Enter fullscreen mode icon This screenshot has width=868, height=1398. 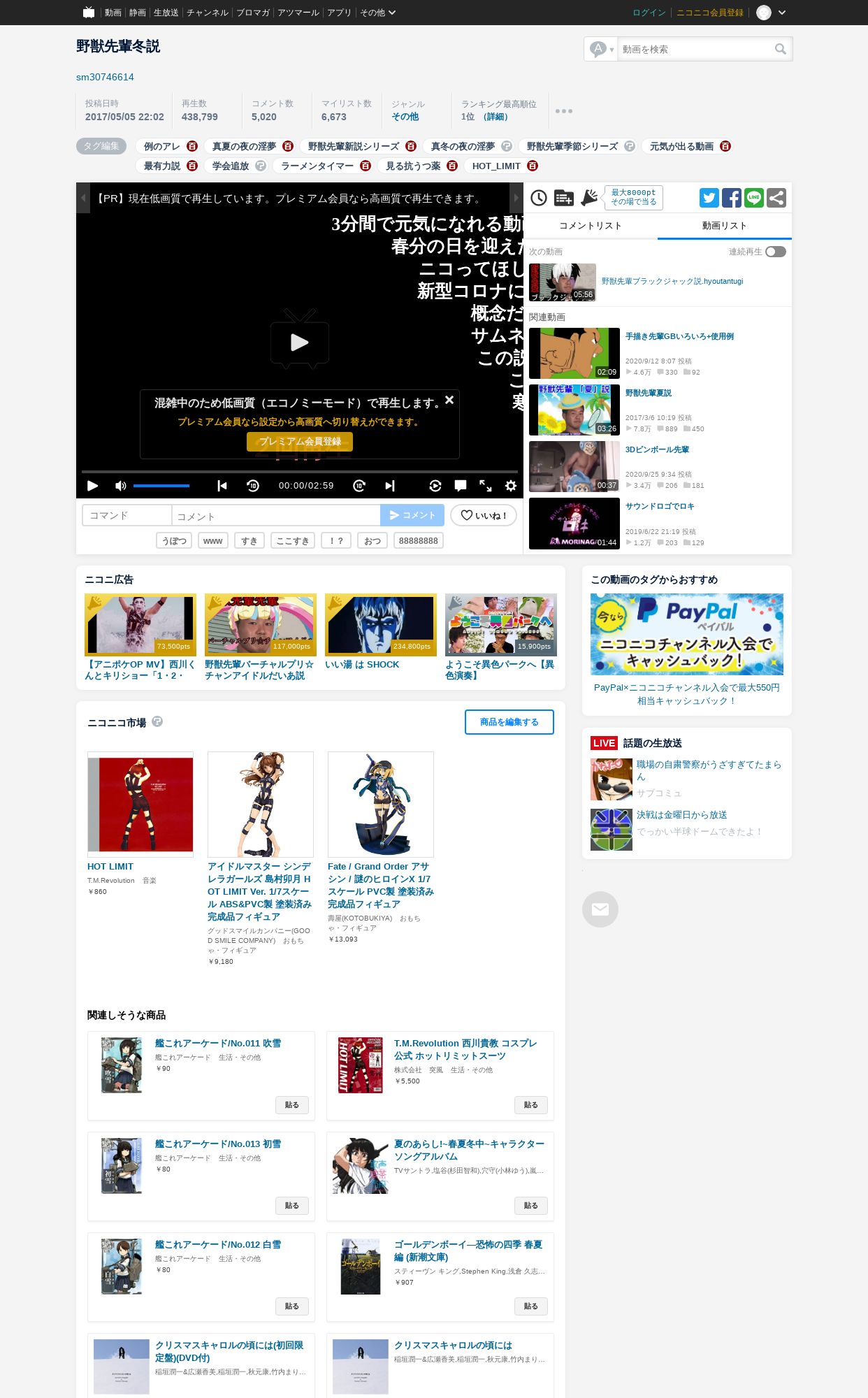pyautogui.click(x=486, y=486)
